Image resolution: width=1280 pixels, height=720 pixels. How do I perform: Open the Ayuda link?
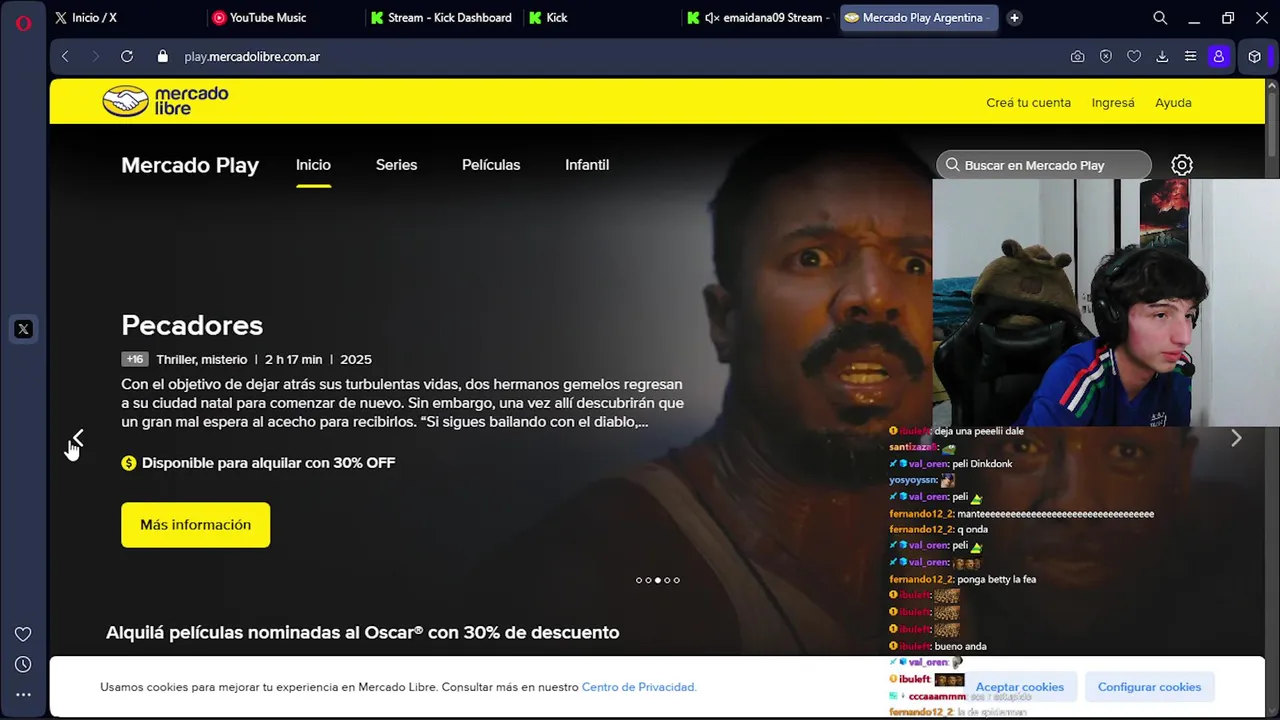pyautogui.click(x=1173, y=102)
